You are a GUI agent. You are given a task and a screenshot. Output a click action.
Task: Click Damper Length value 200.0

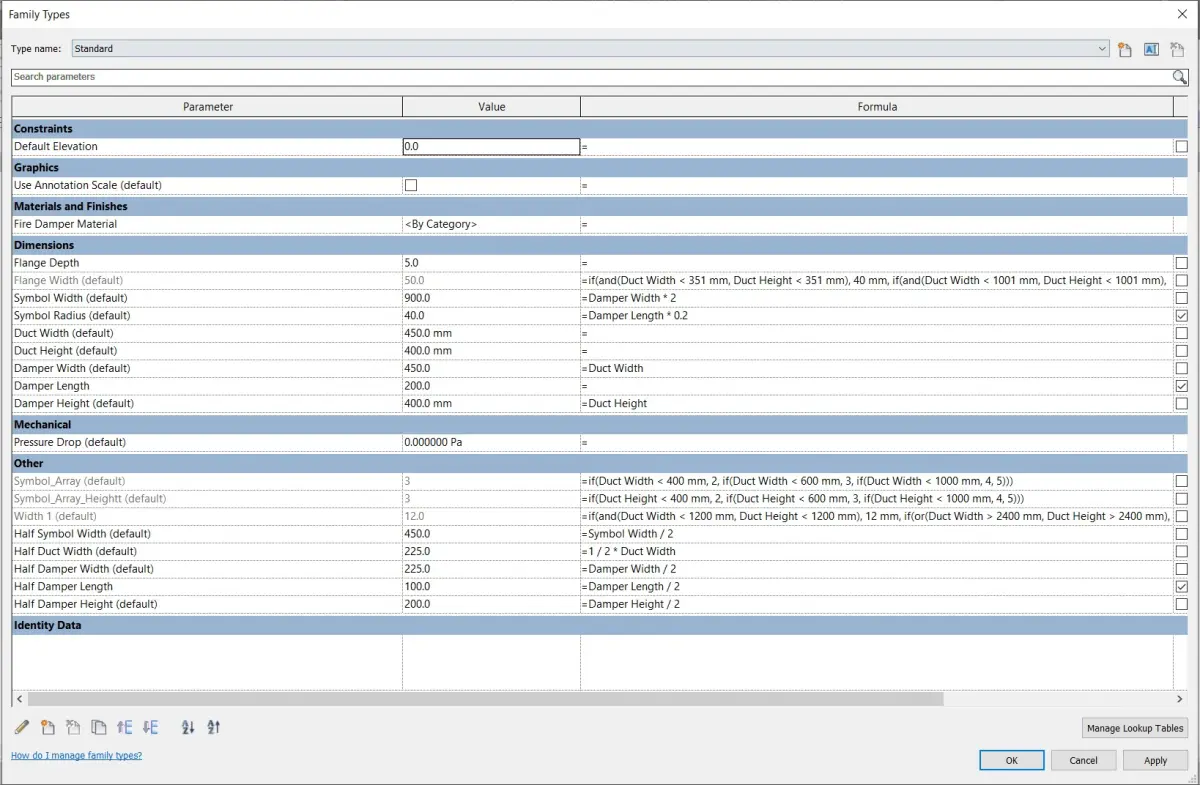pyautogui.click(x=491, y=386)
